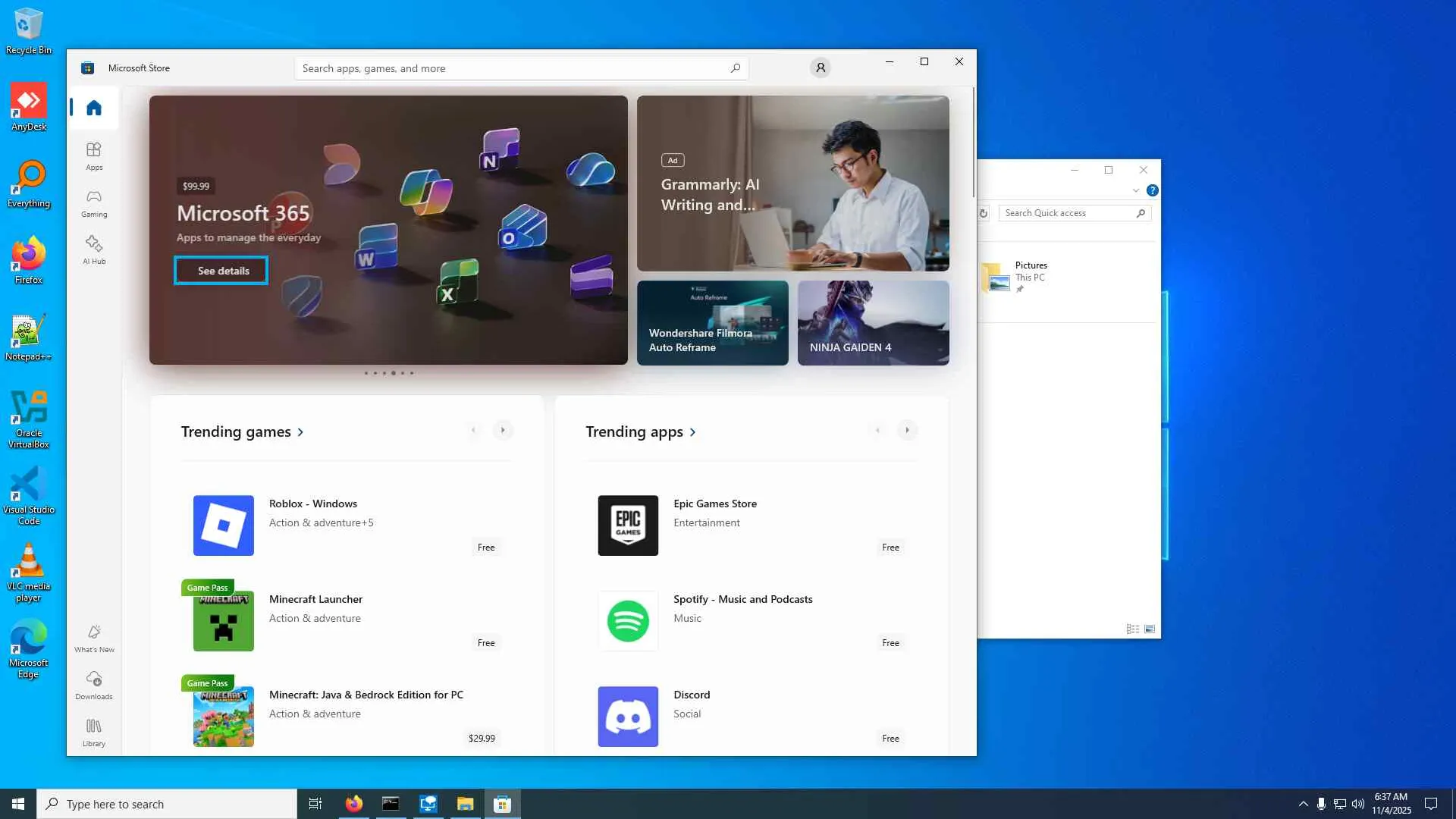
Task: Click the Store search input field
Action: pos(508,68)
